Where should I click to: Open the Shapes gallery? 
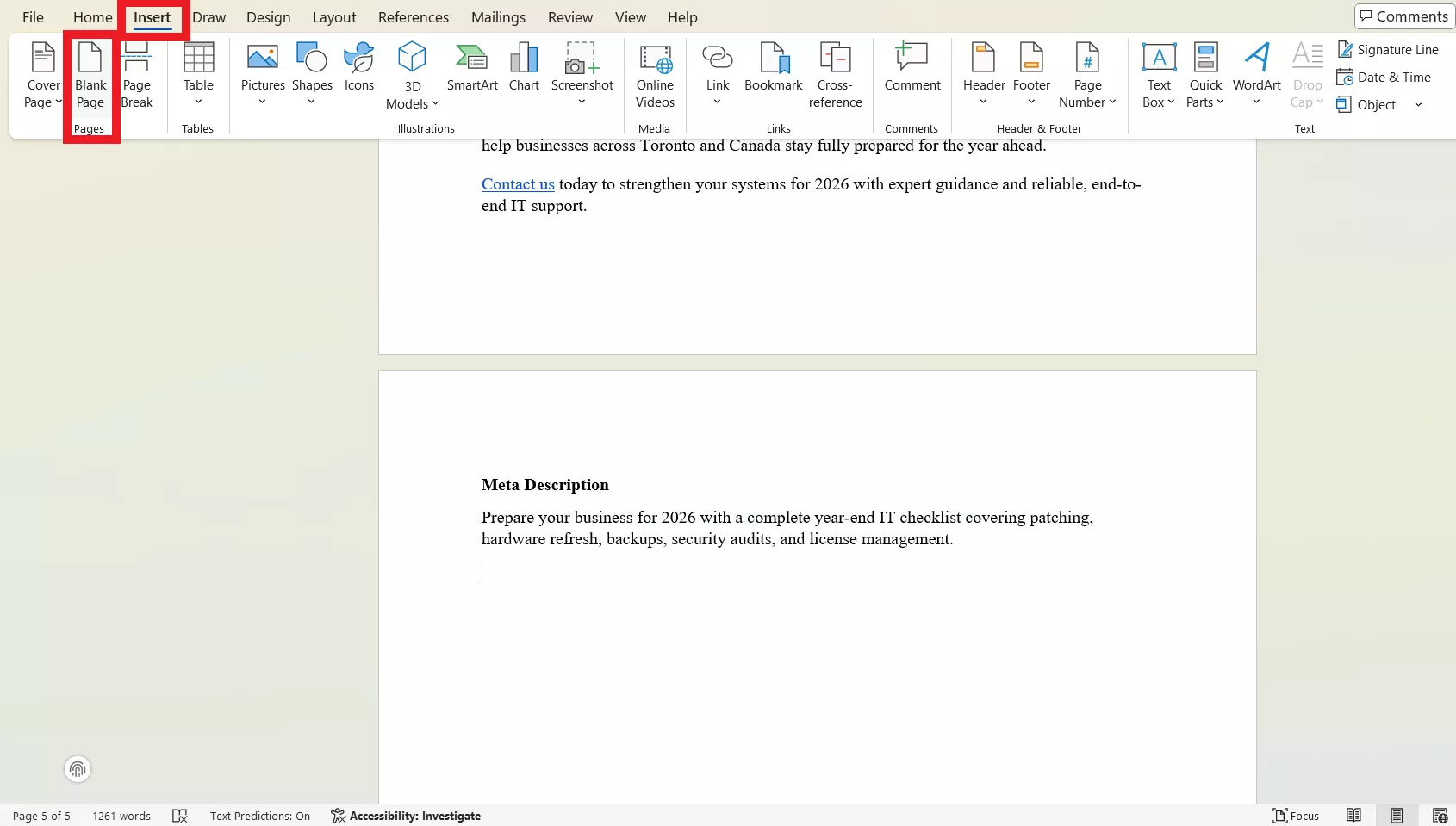[x=312, y=76]
